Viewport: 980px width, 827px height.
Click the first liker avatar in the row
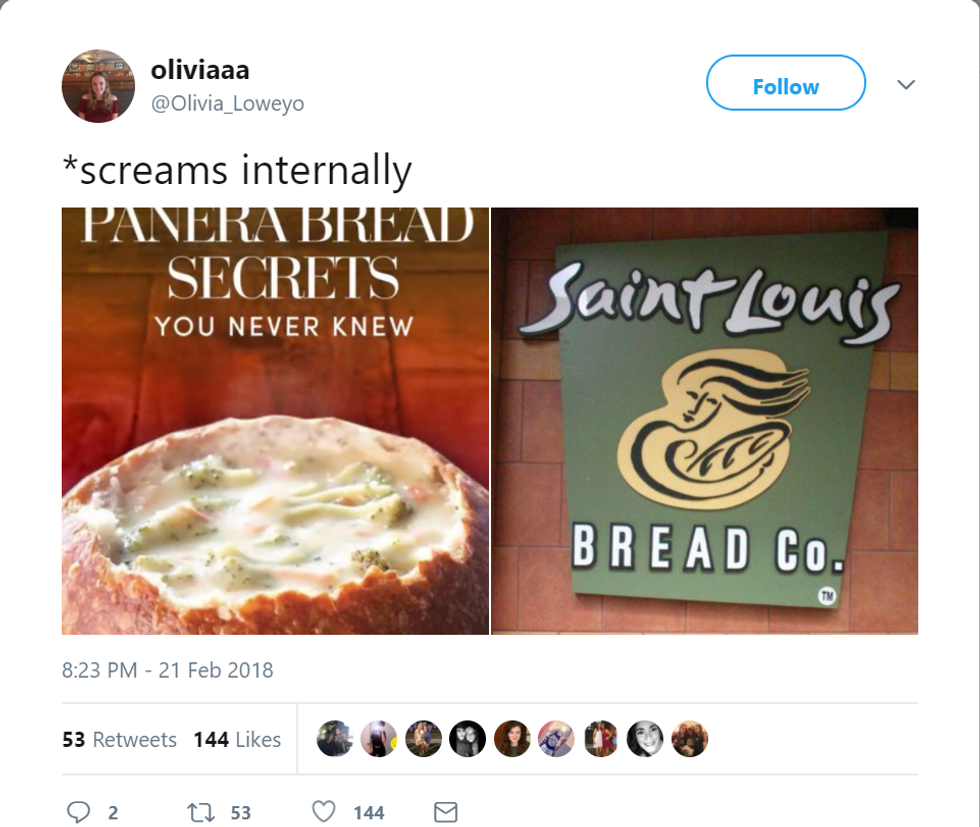335,739
